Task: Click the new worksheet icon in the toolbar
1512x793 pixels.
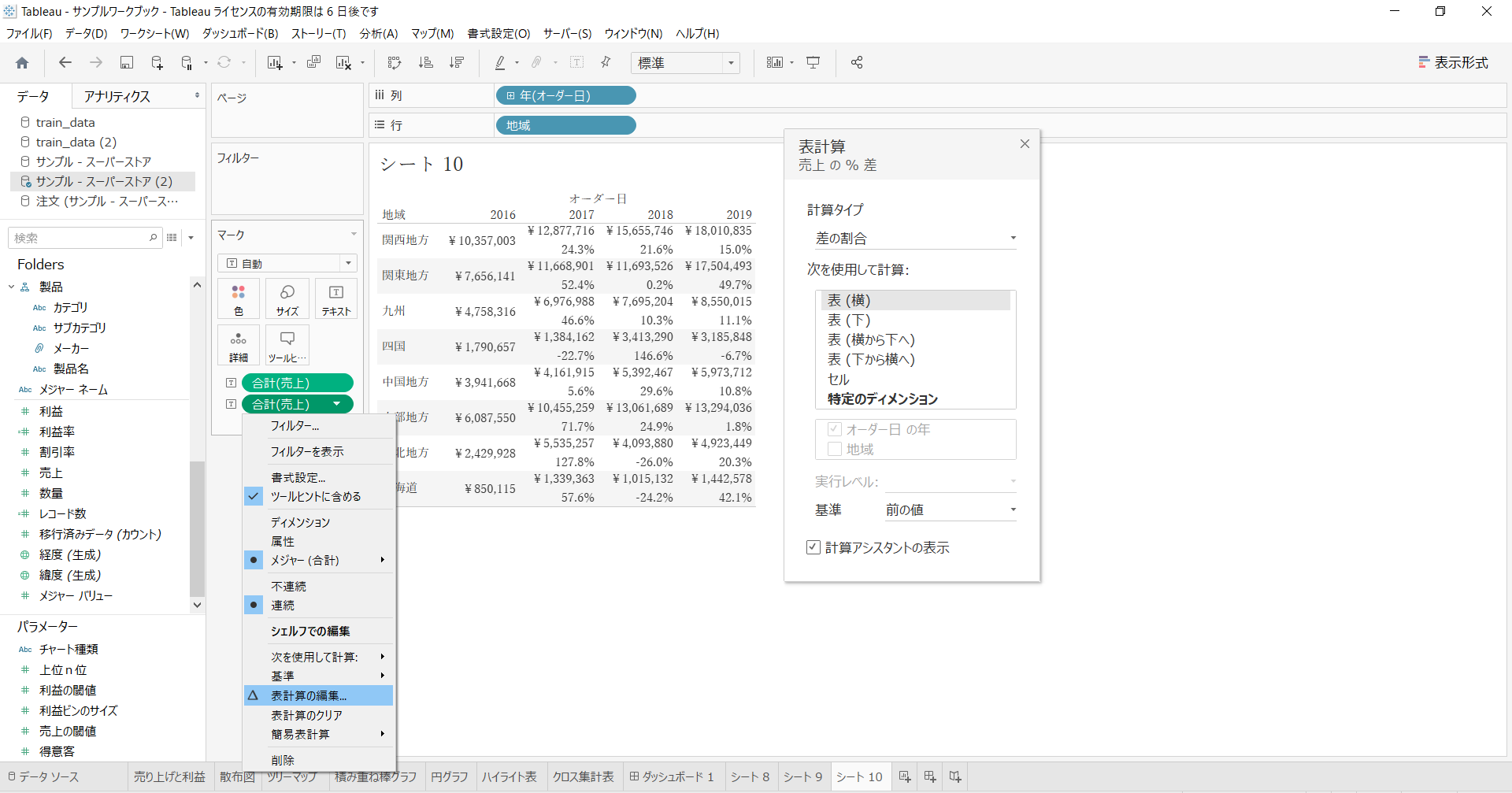Action: pos(275,63)
